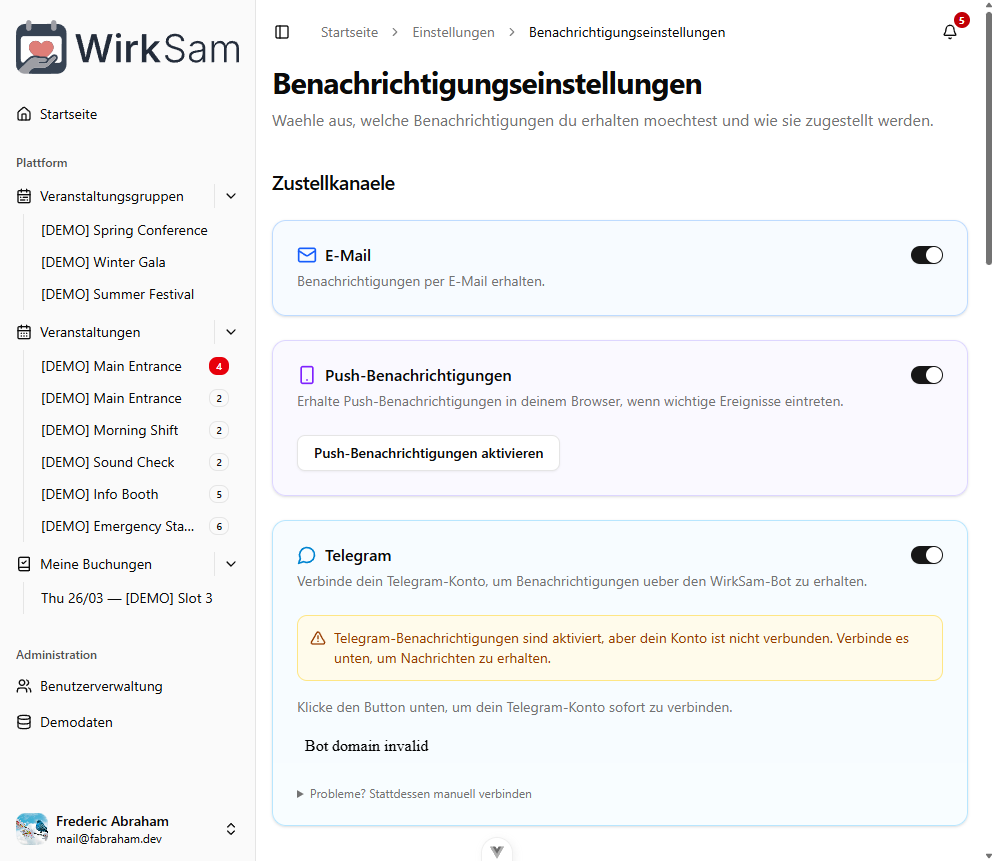Click Startseite breadcrumb link
The height and width of the screenshot is (861, 994).
pos(349,32)
